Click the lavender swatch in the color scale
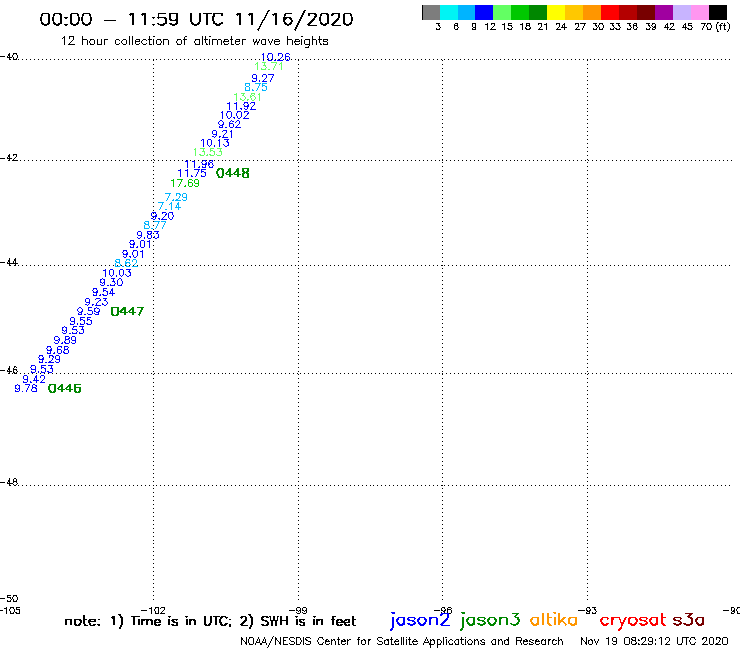740x650 pixels. [x=682, y=12]
